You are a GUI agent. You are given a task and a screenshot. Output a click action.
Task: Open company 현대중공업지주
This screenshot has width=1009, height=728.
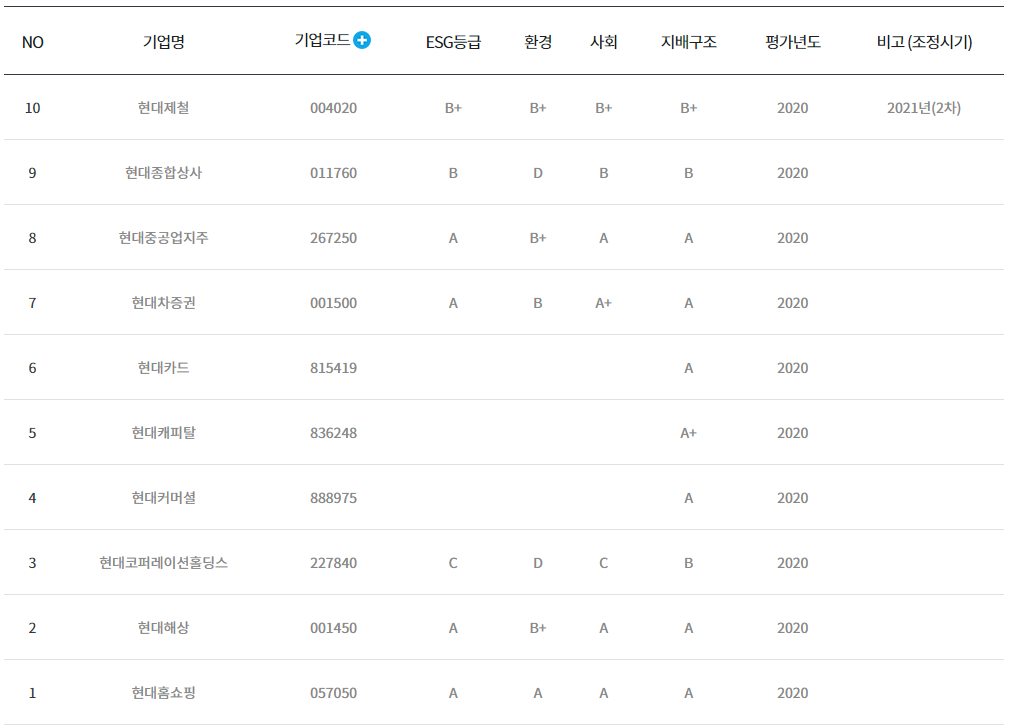(163, 238)
